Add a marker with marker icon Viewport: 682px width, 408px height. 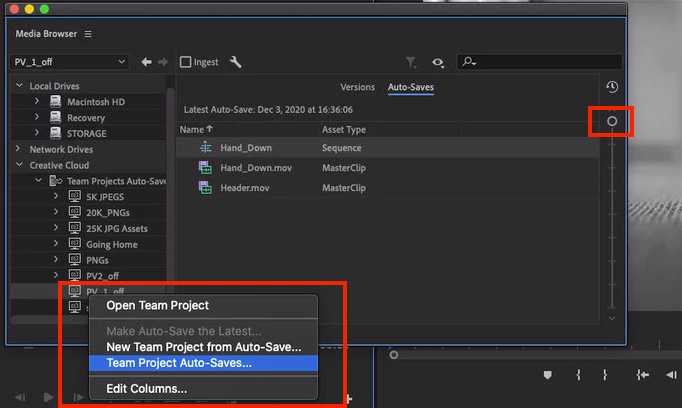[548, 375]
